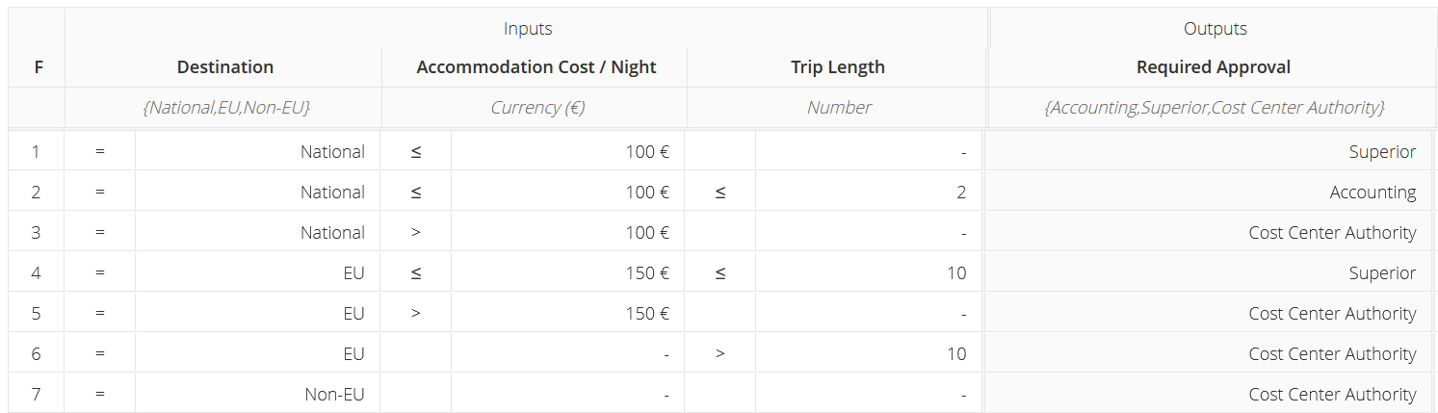This screenshot has width=1438, height=413.
Task: Open the Required Approval output header
Action: [1213, 68]
